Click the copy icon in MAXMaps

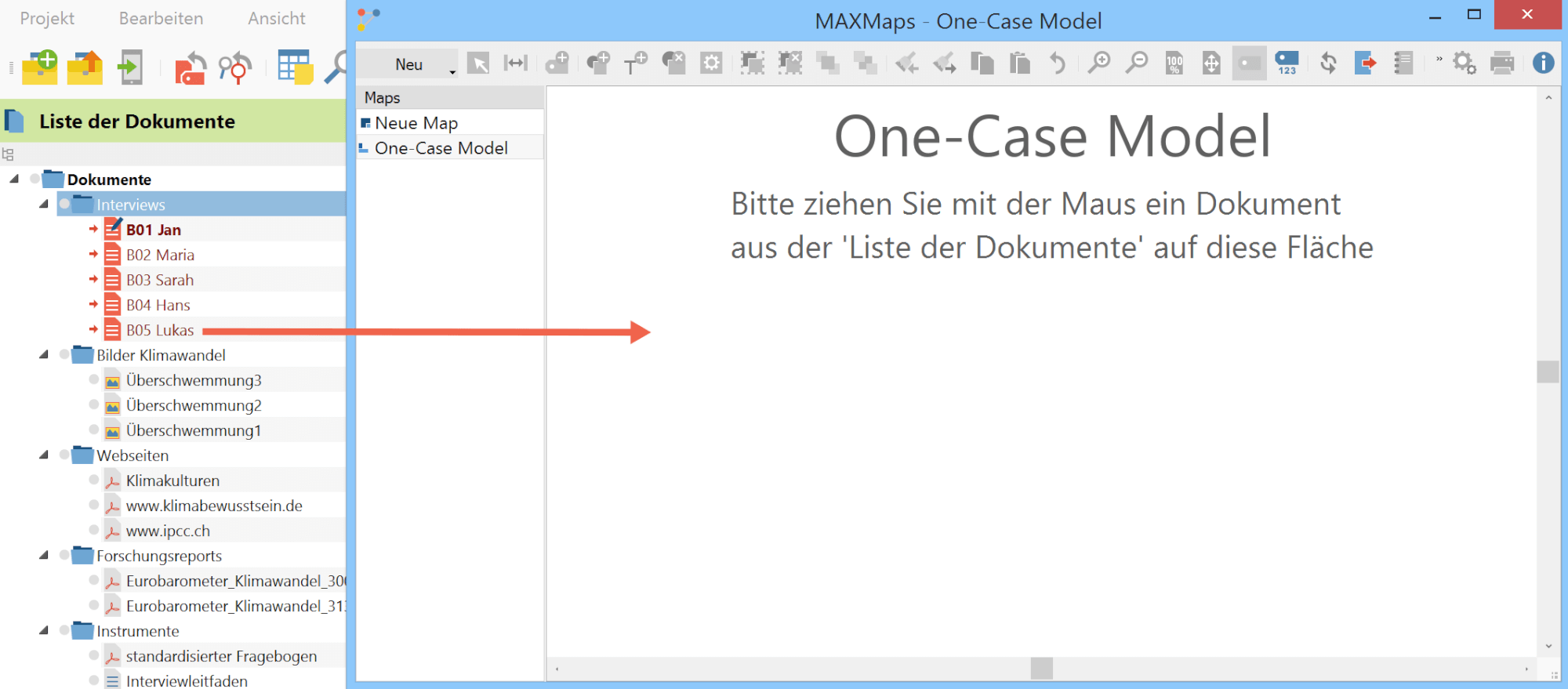point(982,63)
